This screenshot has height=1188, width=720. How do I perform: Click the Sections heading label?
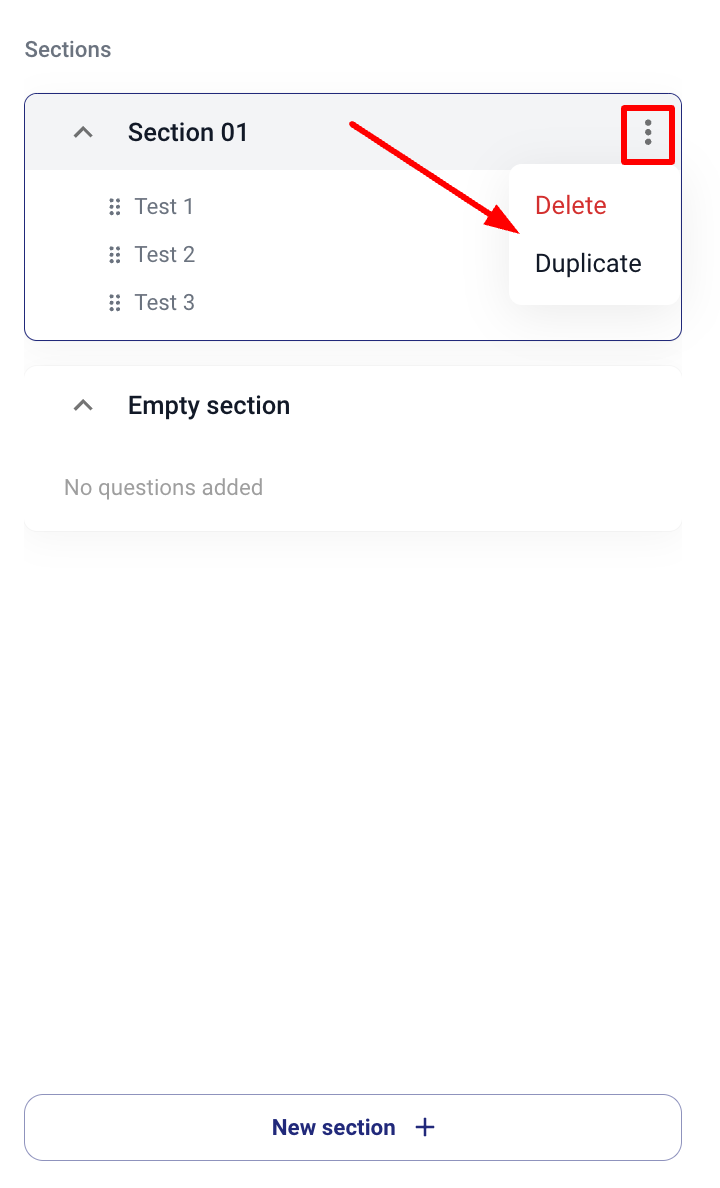point(68,49)
